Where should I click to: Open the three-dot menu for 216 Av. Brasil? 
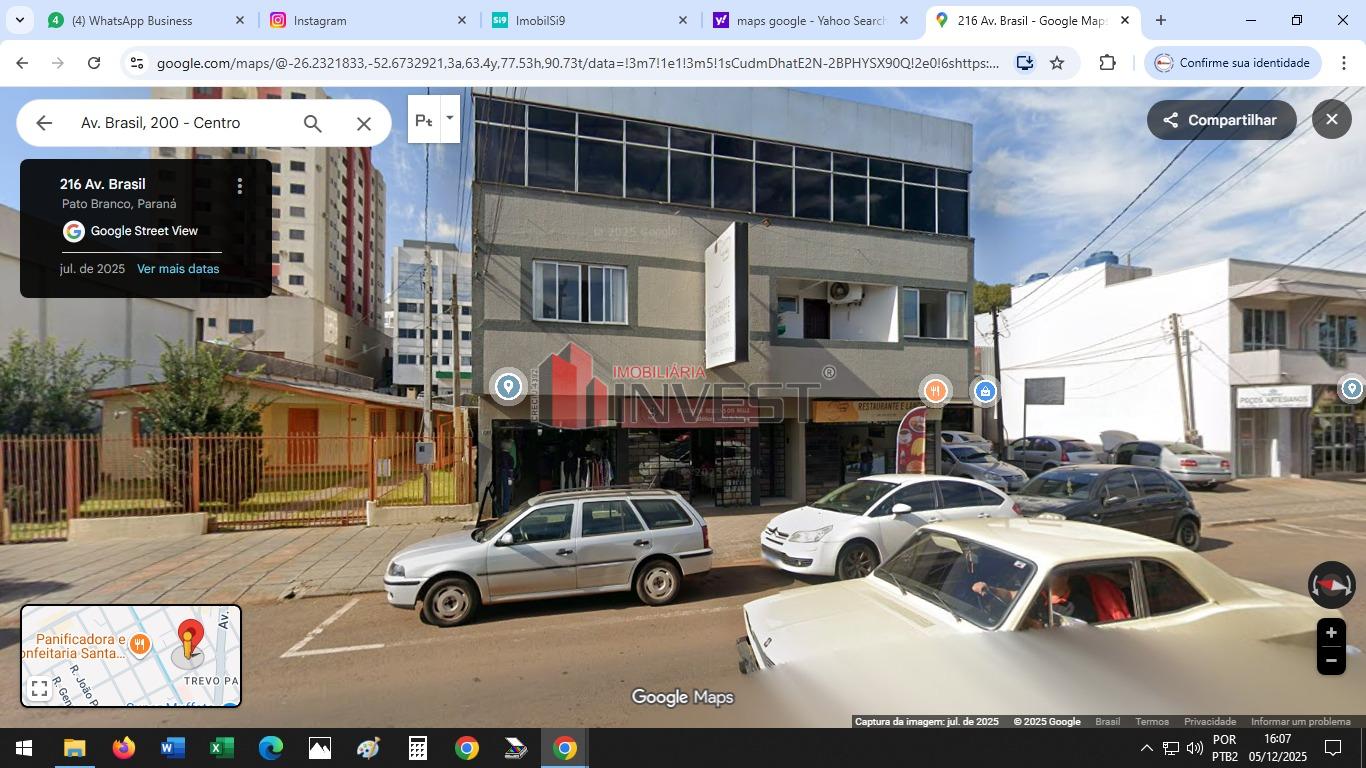pos(239,186)
